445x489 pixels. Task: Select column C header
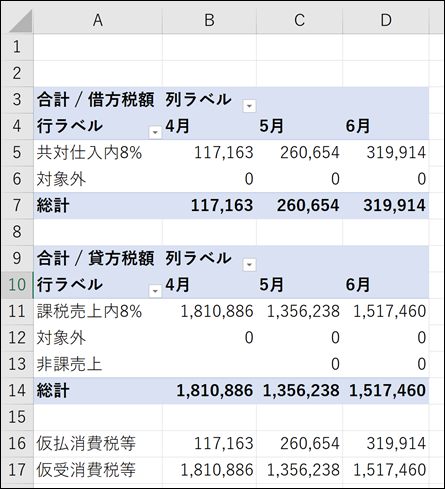point(299,20)
